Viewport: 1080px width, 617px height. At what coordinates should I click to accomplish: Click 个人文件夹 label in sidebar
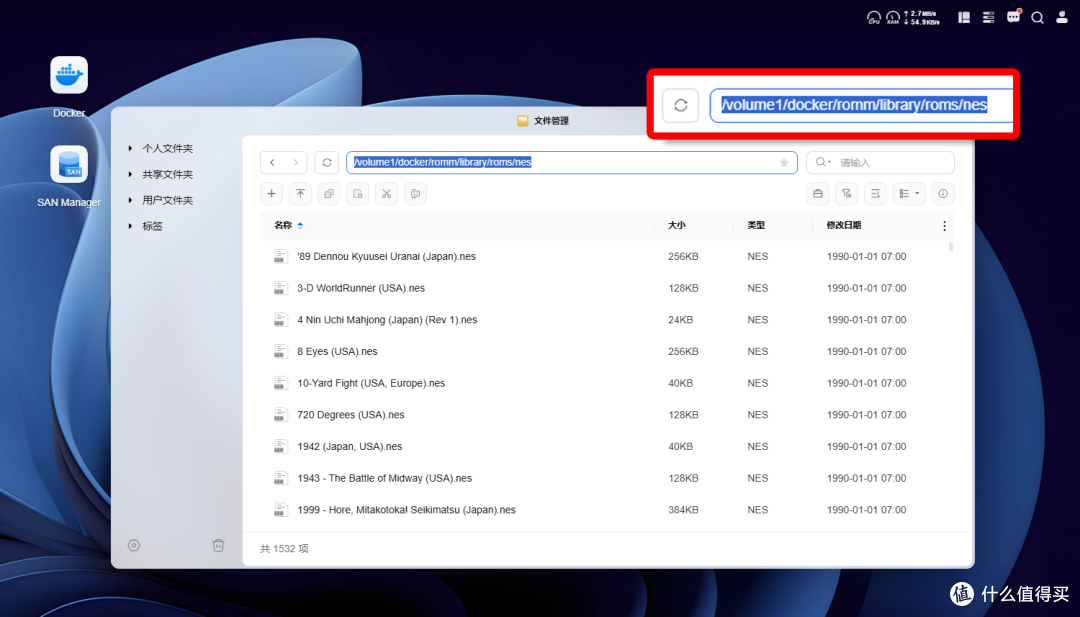click(167, 148)
